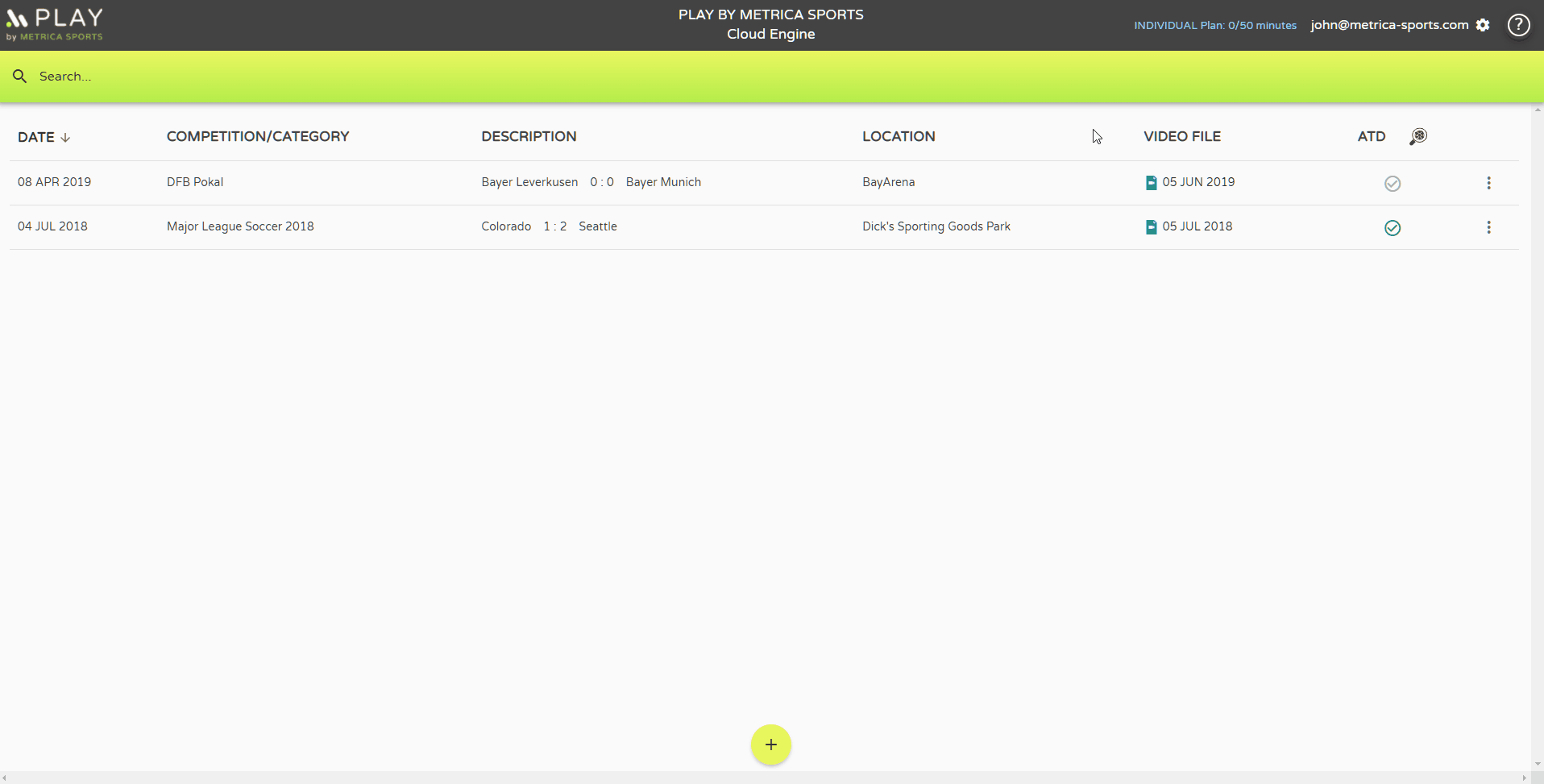Click video file icon for 05 JUL 2018
This screenshot has width=1544, height=784.
1151,227
